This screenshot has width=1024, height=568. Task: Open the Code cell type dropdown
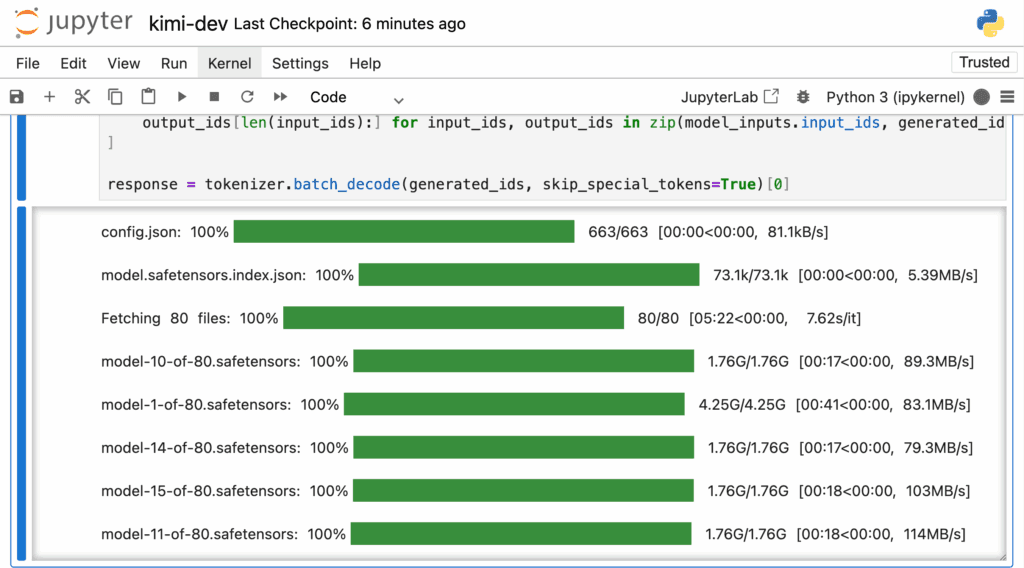click(x=357, y=97)
